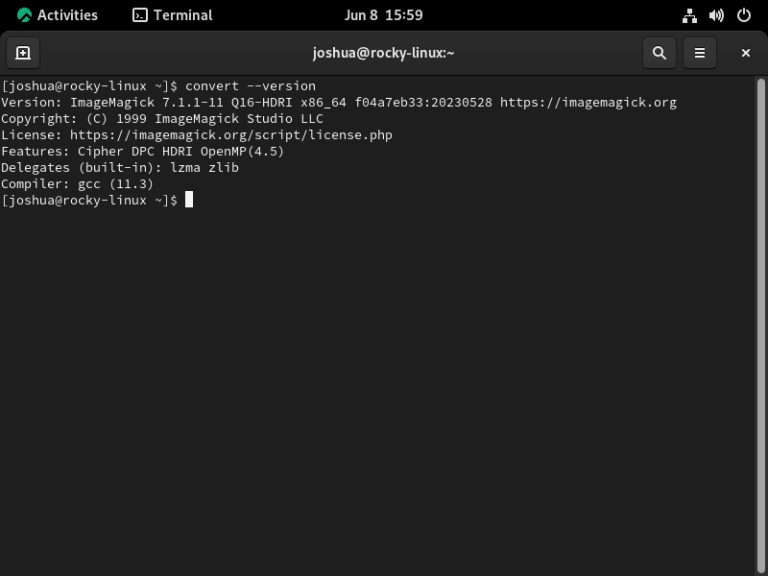Close the terminal window
Image resolution: width=768 pixels, height=576 pixels.
pyautogui.click(x=745, y=53)
